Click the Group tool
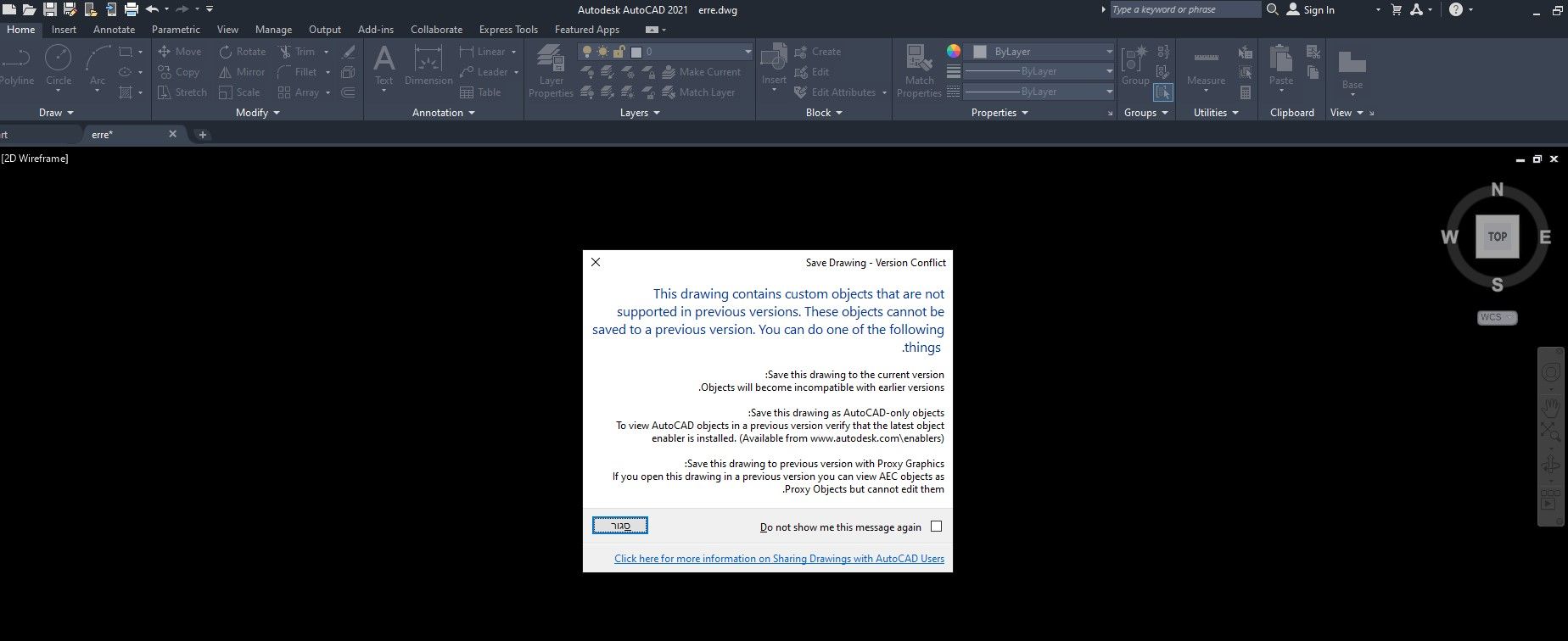 click(1135, 66)
